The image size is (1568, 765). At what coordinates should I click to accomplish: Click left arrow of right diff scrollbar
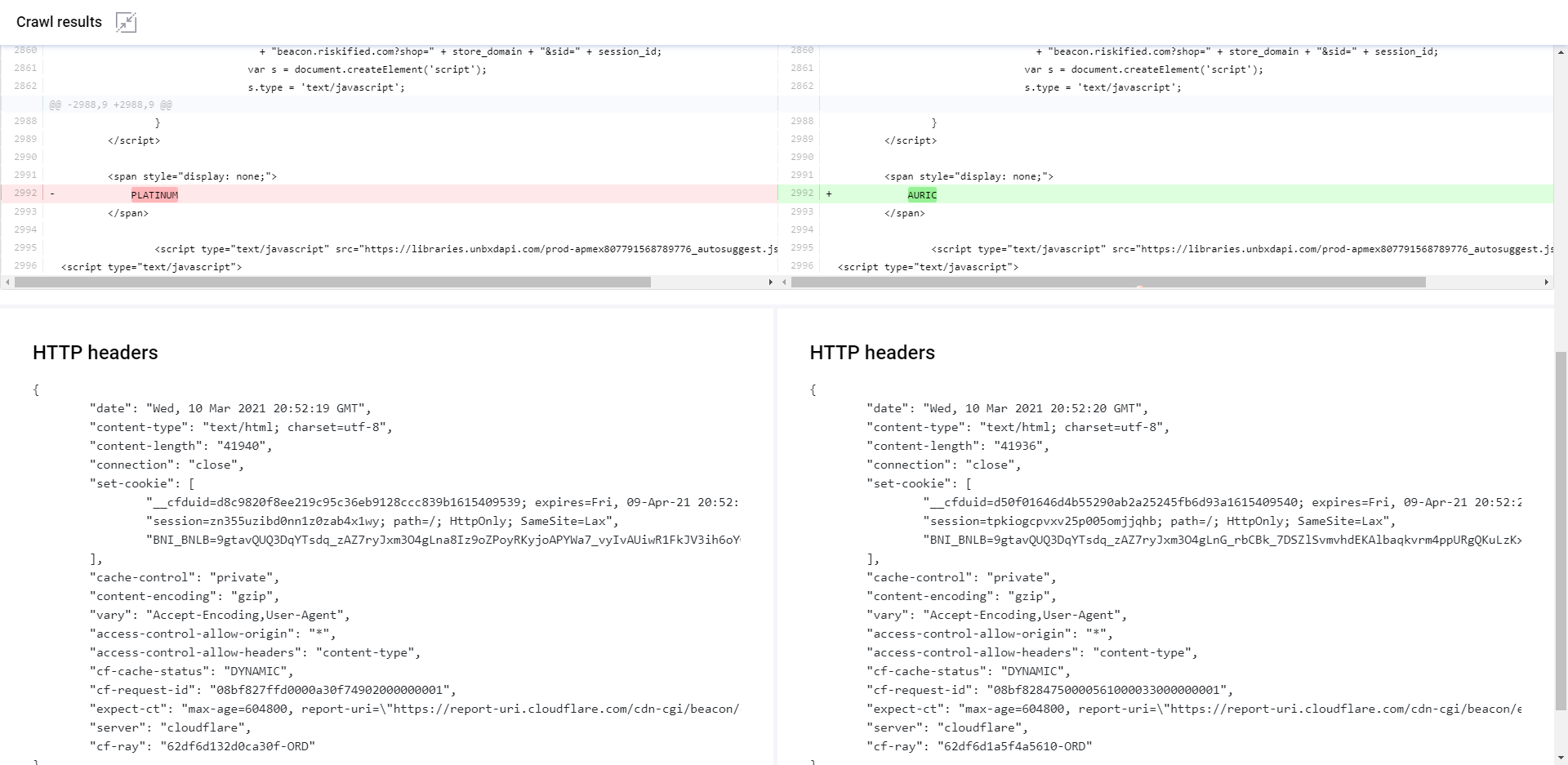point(785,282)
